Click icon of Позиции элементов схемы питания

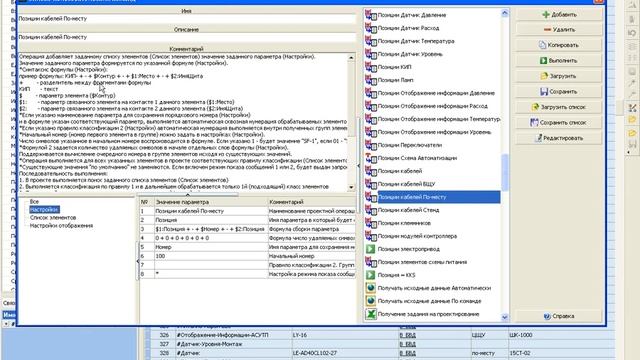tap(371, 262)
